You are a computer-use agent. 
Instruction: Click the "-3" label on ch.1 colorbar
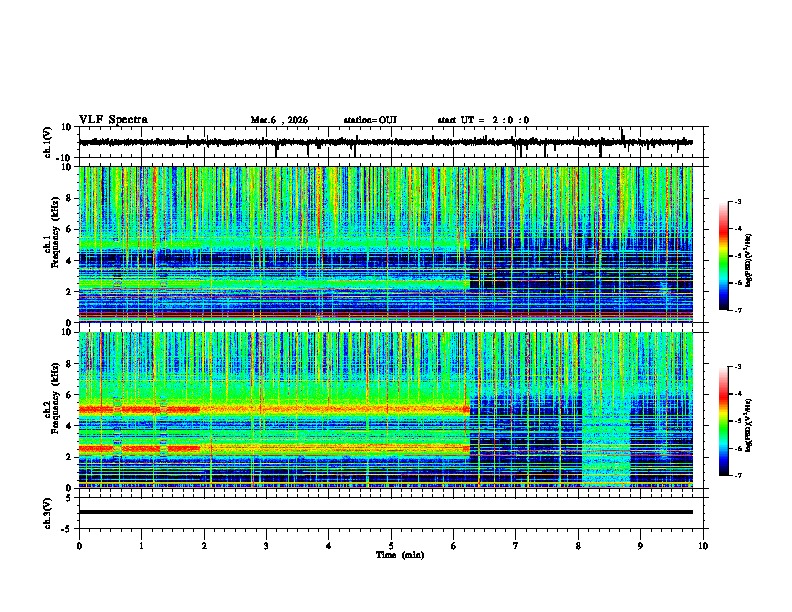[x=737, y=202]
